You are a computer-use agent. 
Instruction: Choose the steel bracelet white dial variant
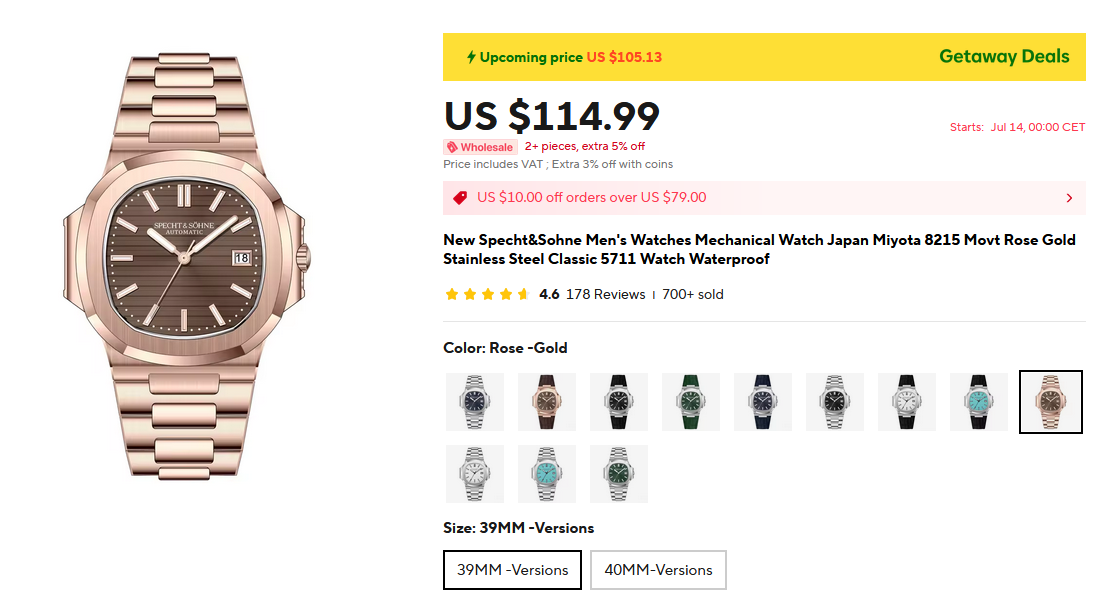click(475, 474)
